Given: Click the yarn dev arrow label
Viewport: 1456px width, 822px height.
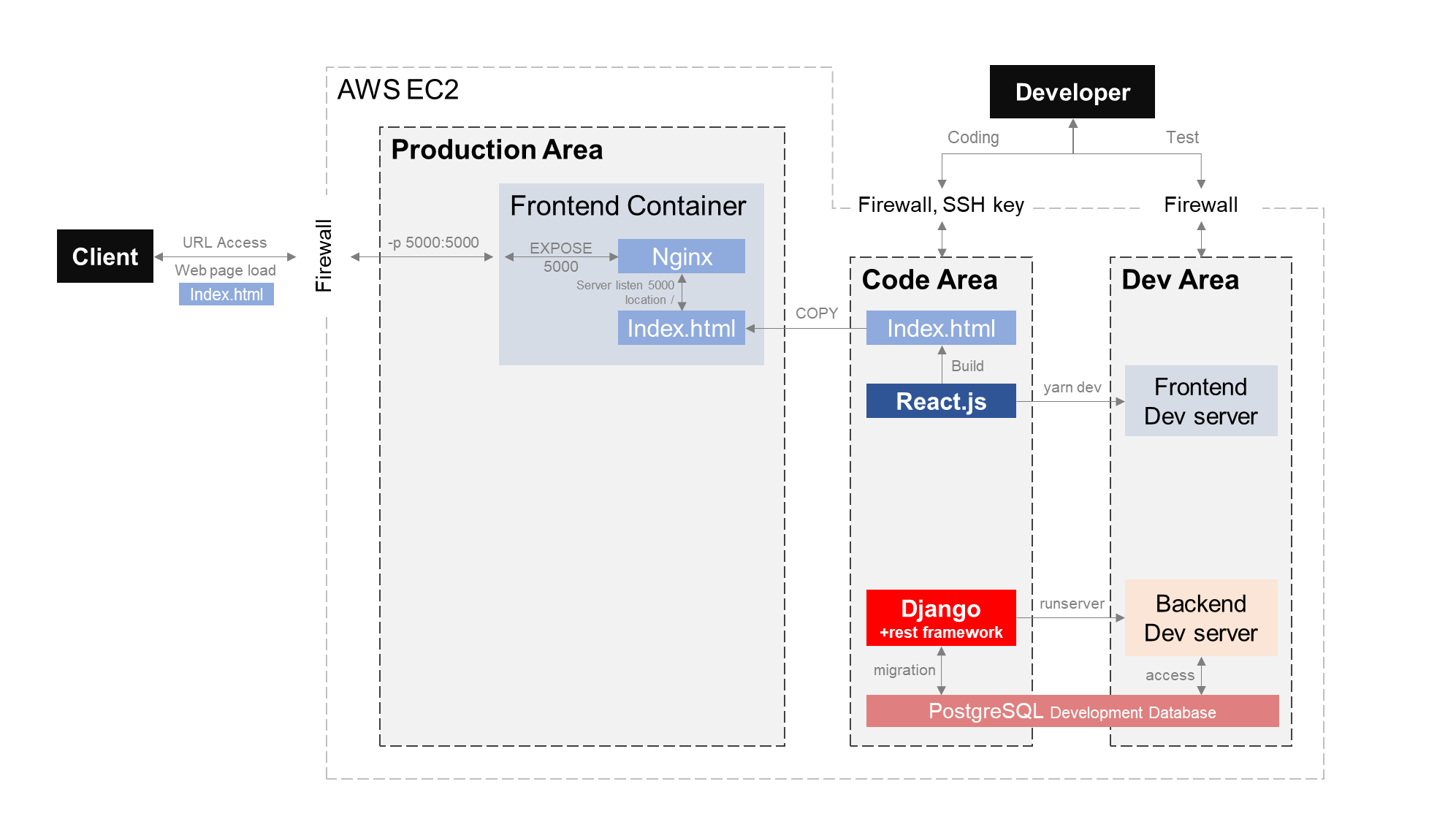Looking at the screenshot, I should point(1072,387).
